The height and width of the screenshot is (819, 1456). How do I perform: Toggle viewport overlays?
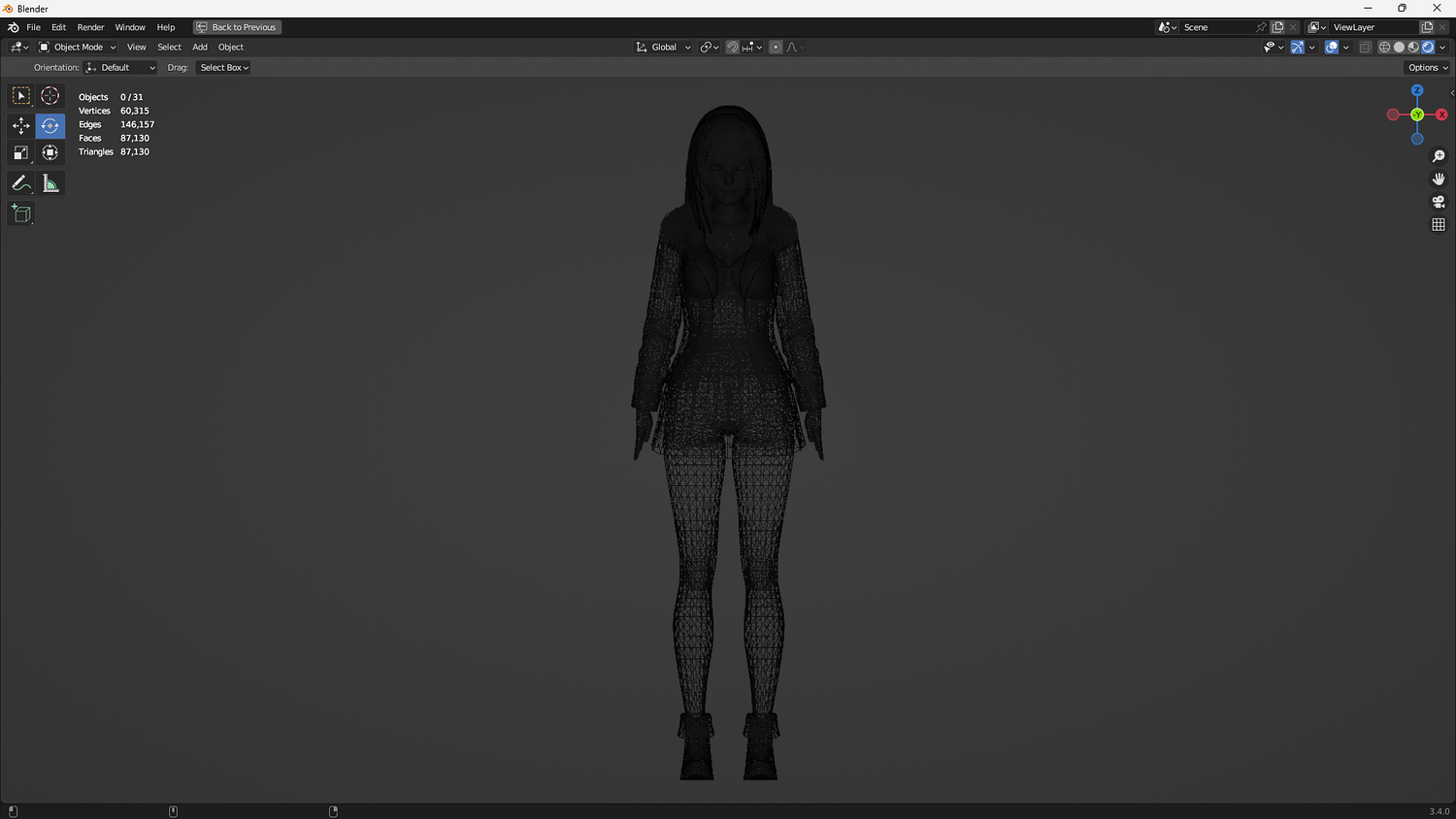(1332, 47)
